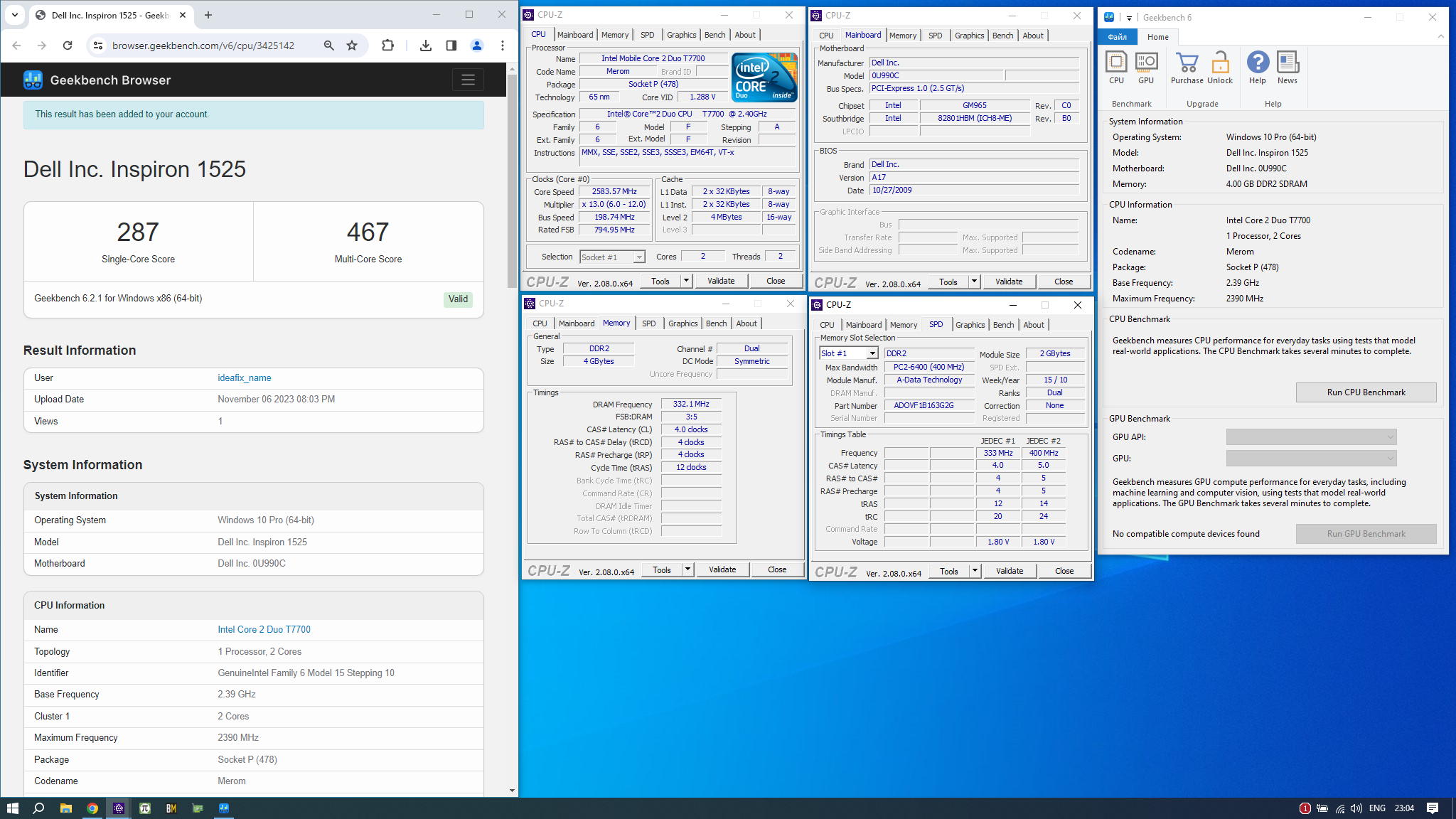Click the zoom magnifier icon in address bar
The width and height of the screenshot is (1456, 819).
[329, 45]
